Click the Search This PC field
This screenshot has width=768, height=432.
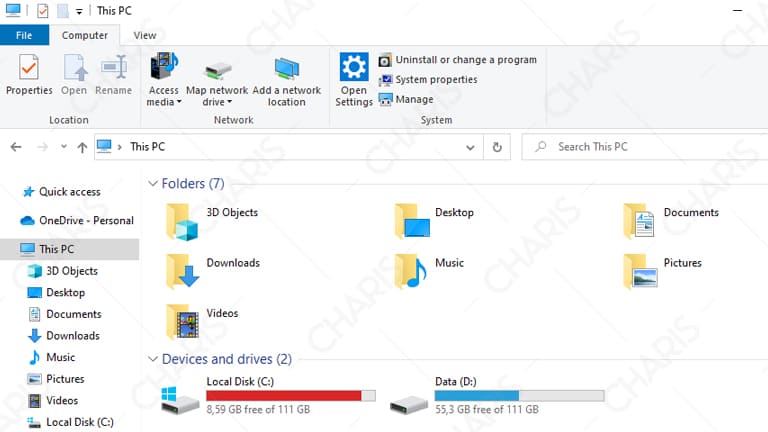pyautogui.click(x=645, y=147)
